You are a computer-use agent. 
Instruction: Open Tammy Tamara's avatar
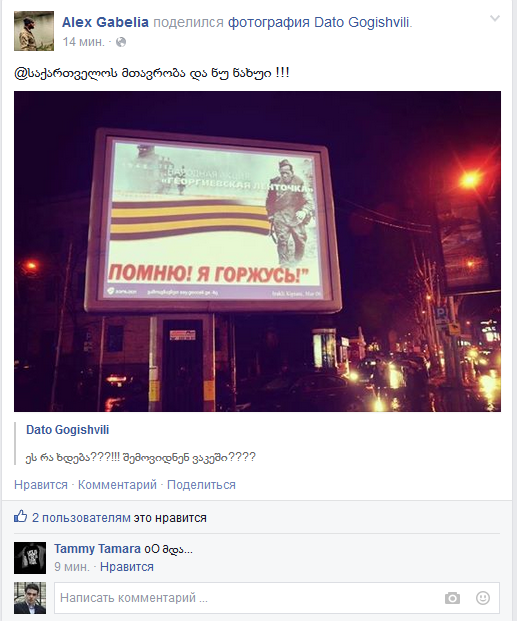[x=30, y=558]
